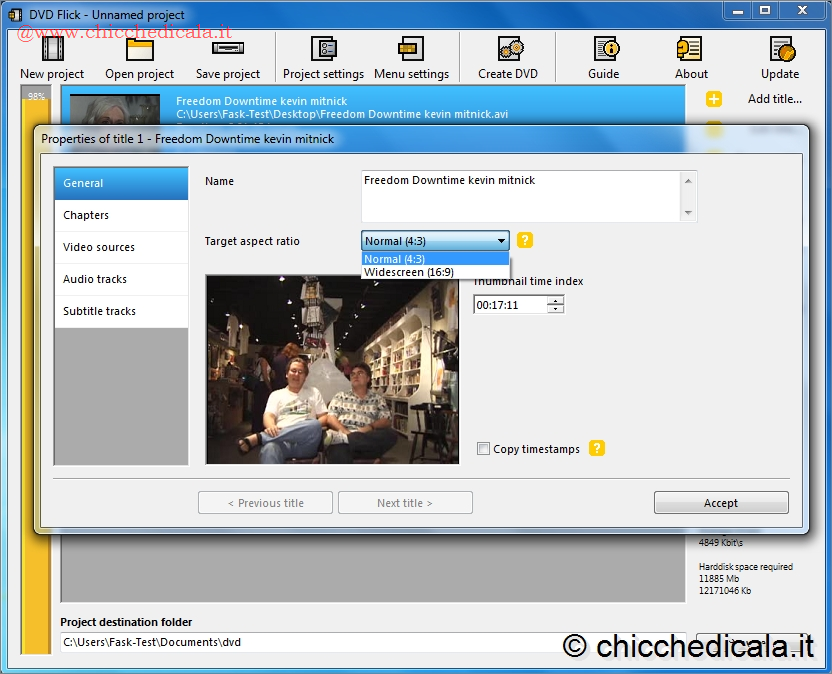832x674 pixels.
Task: Open the Video sources tab
Action: (x=121, y=247)
